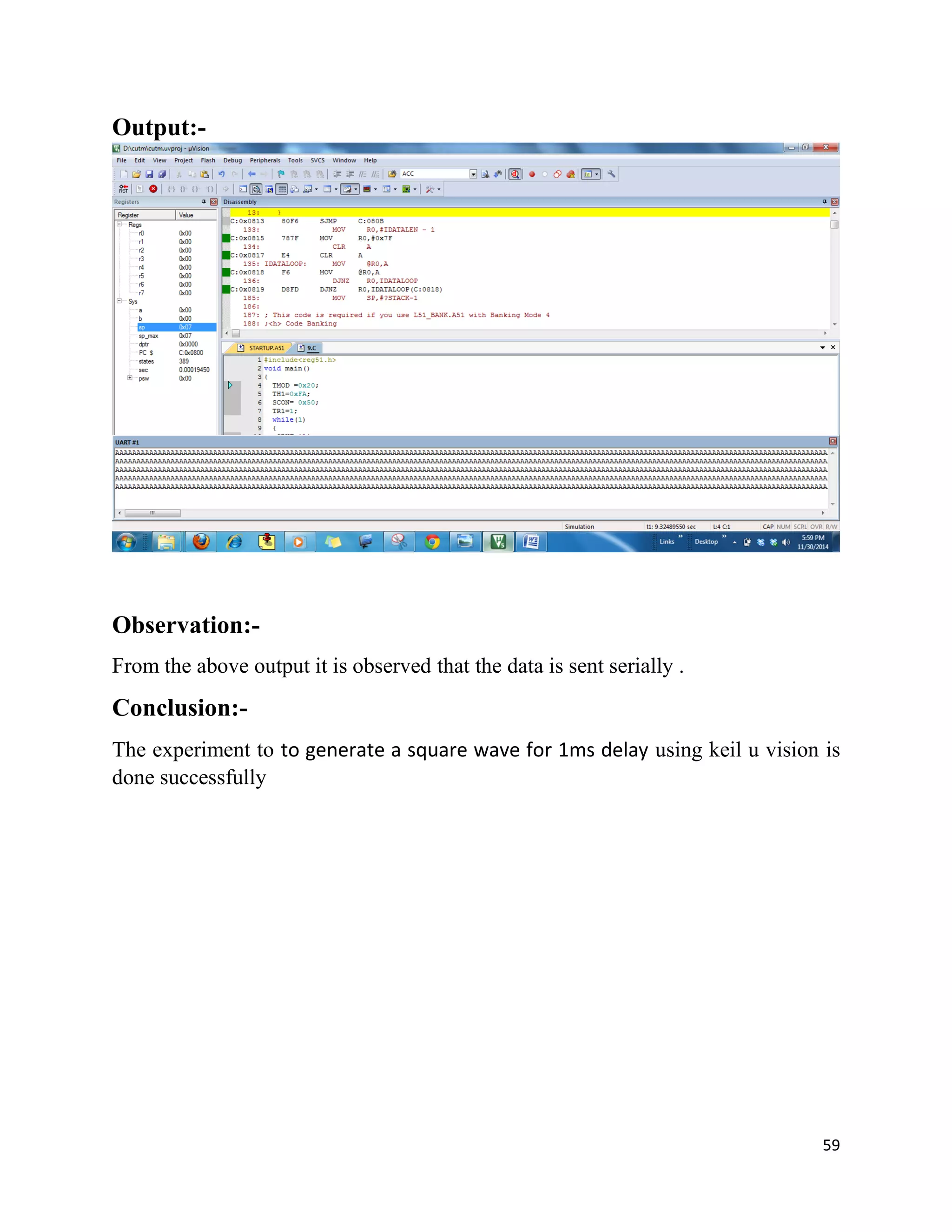Toggle Insert/Remove Breakpoint red dot
Screen dimensions: 952x1232
point(531,174)
